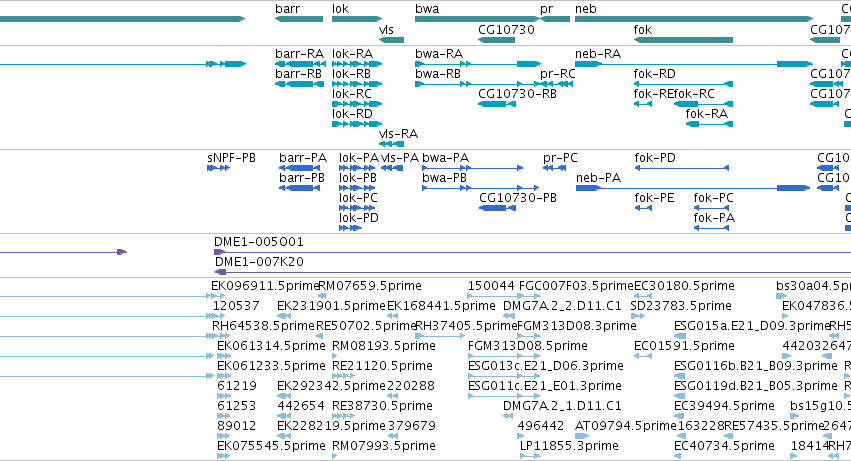The width and height of the screenshot is (851, 461).
Task: Select the lok-RA transcript
Action: pos(357,64)
